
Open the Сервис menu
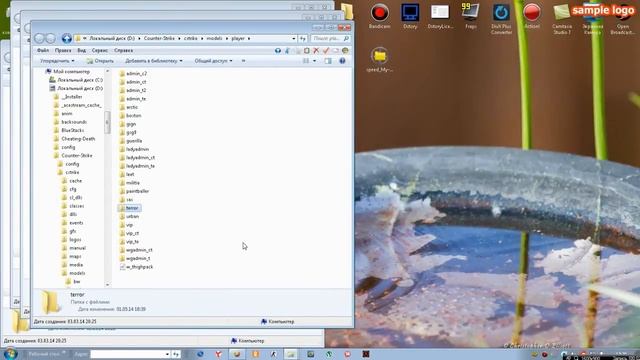click(x=100, y=51)
